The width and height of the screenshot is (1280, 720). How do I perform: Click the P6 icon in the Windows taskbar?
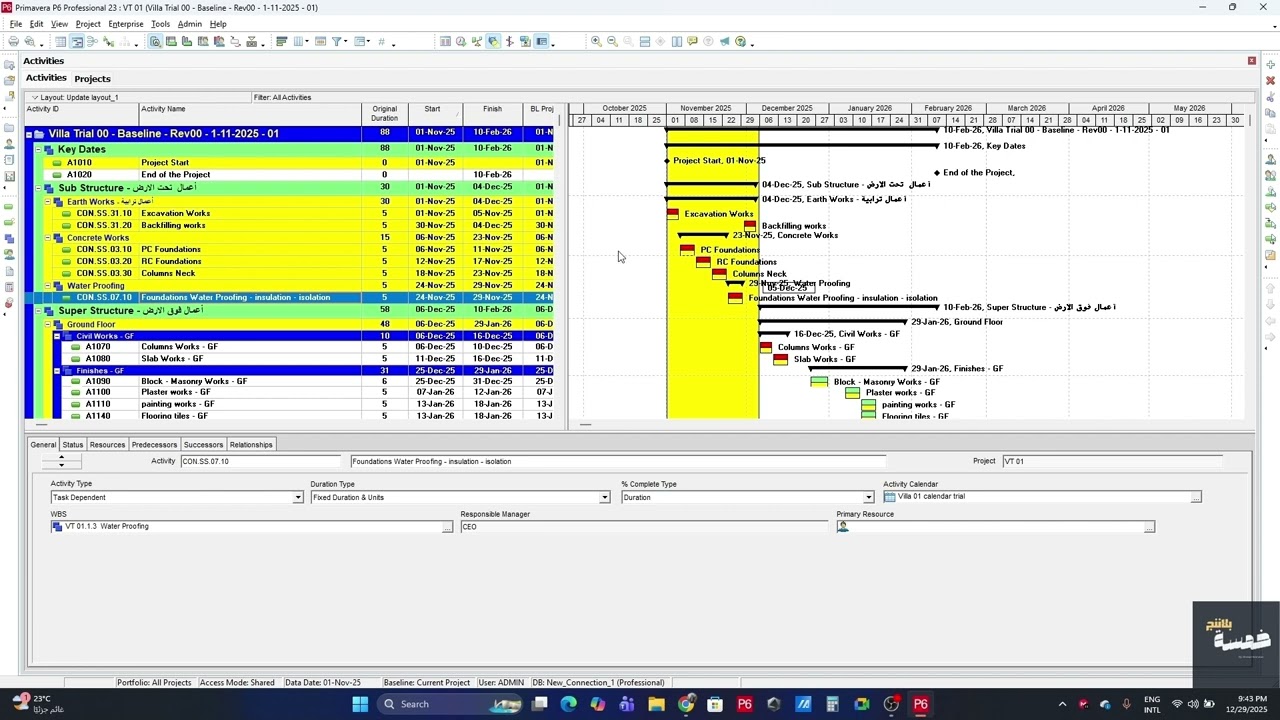coord(920,704)
